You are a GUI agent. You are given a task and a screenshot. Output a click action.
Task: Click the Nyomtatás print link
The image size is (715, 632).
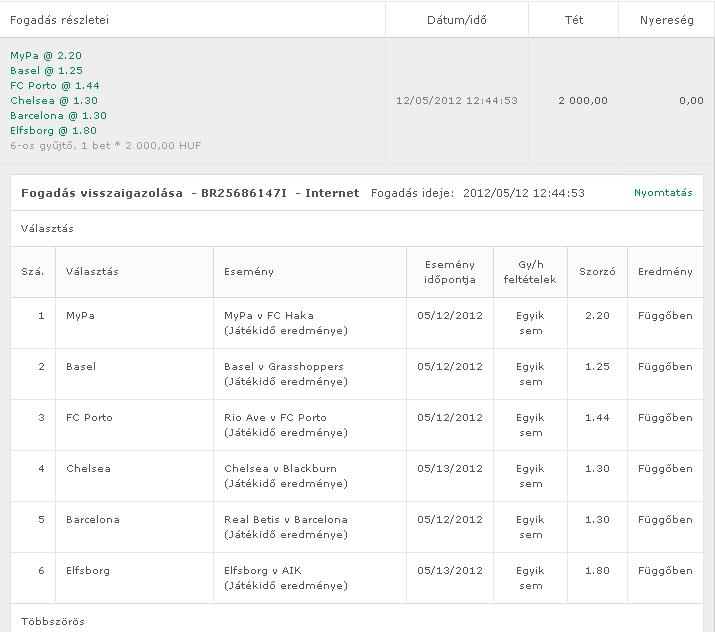coord(662,193)
